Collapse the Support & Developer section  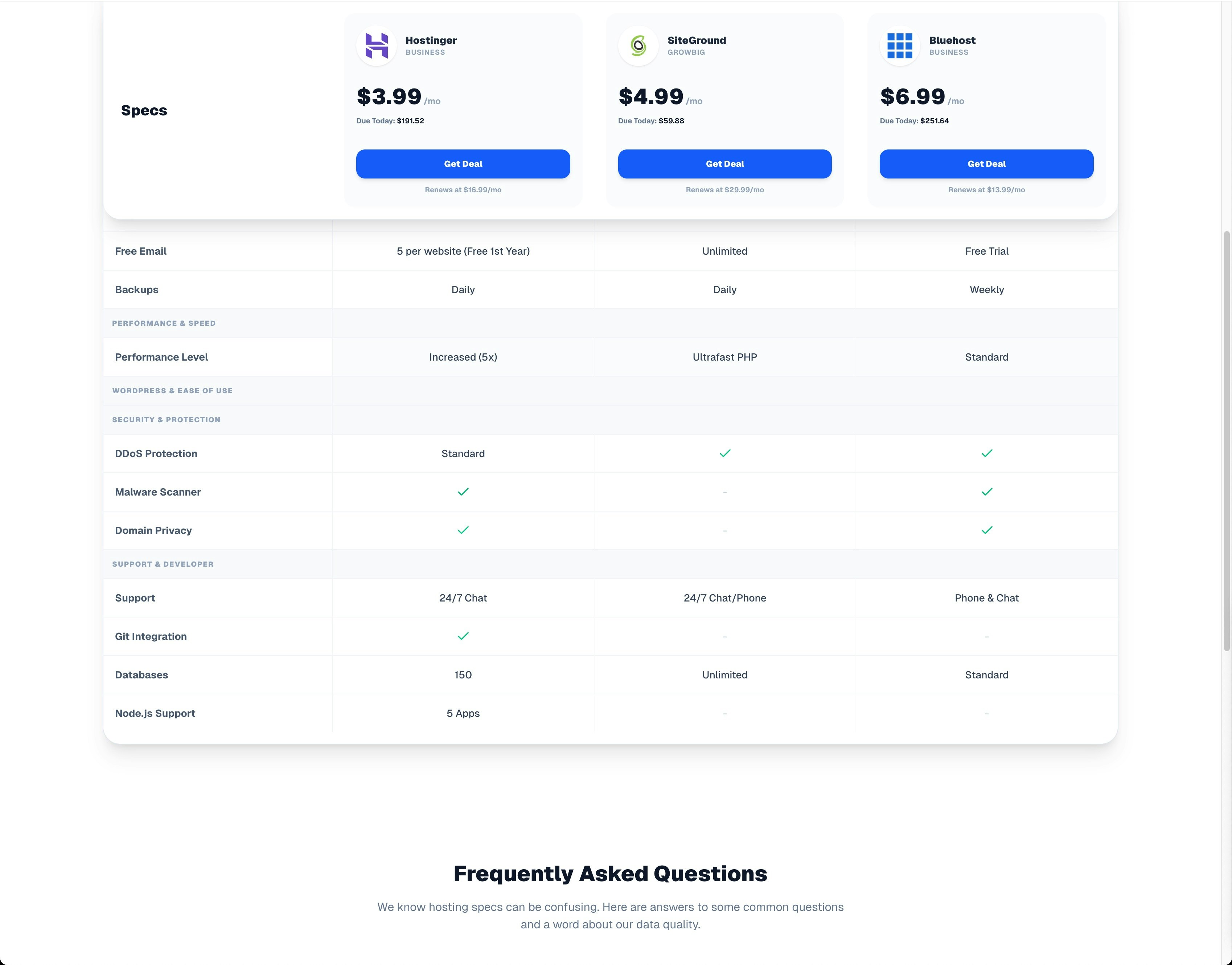163,564
